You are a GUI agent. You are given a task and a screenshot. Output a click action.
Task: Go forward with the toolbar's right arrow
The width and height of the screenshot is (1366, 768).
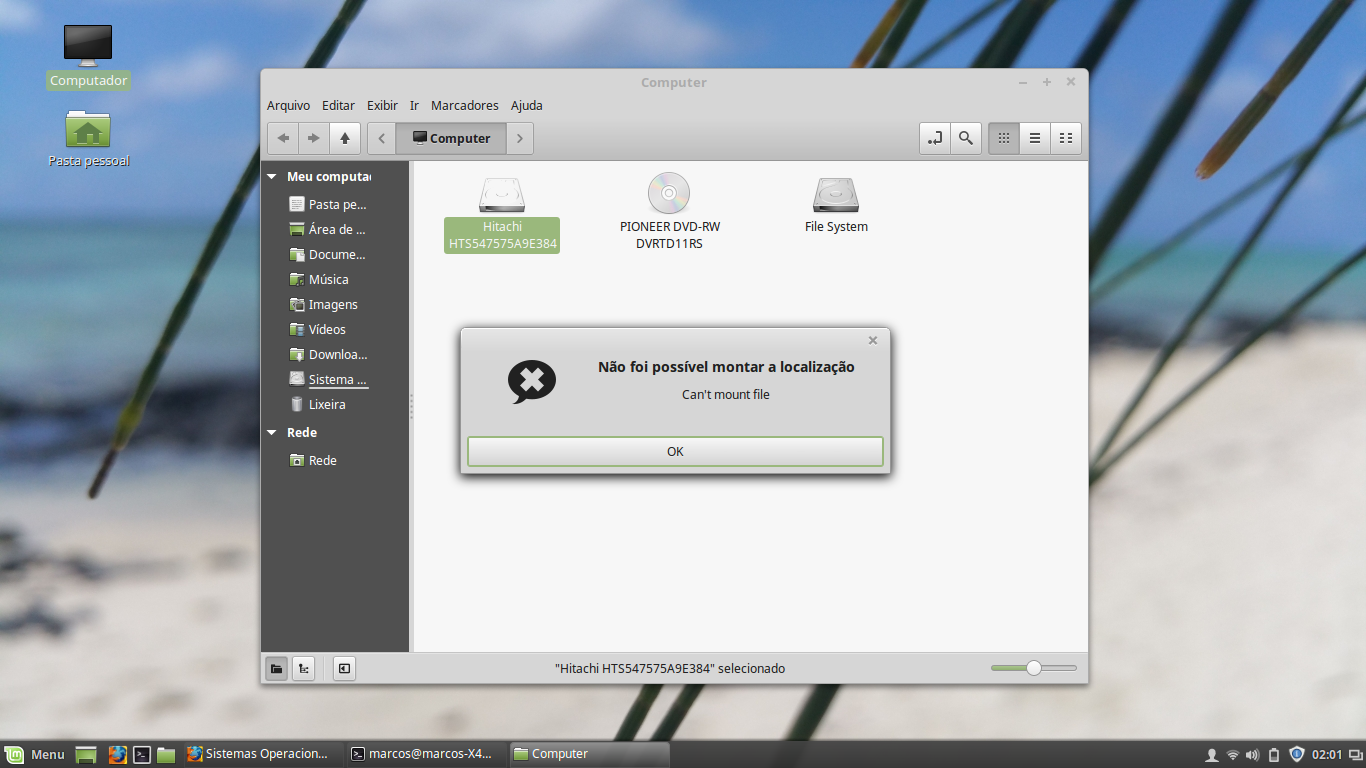coord(314,138)
